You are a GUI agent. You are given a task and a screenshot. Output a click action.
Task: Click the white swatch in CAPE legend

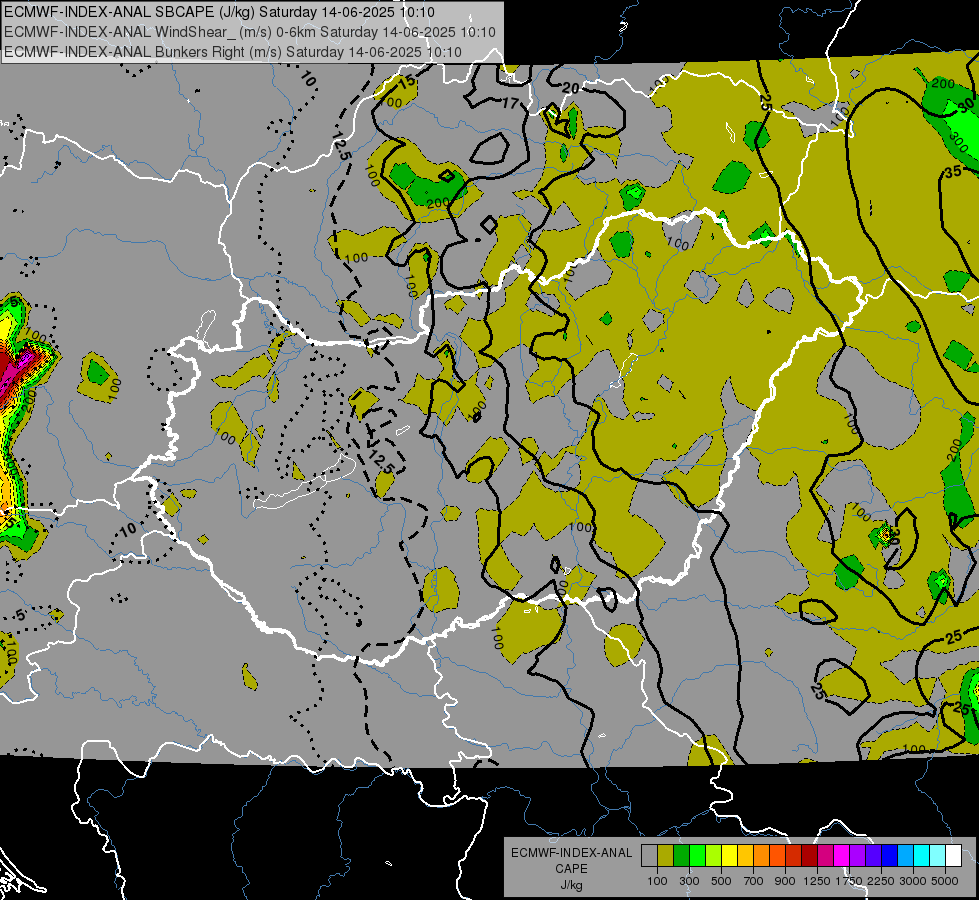coord(953,856)
